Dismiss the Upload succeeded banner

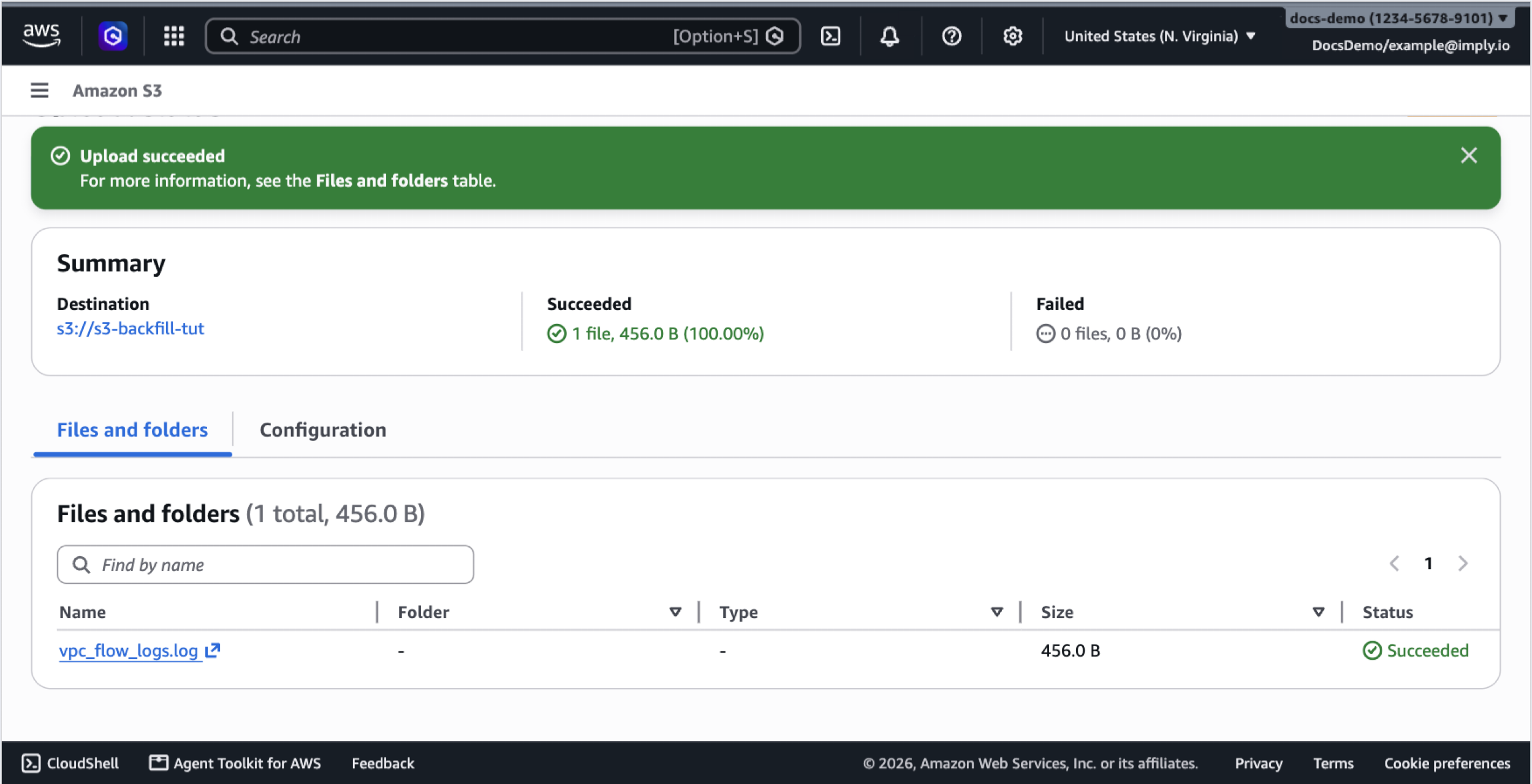pyautogui.click(x=1469, y=156)
